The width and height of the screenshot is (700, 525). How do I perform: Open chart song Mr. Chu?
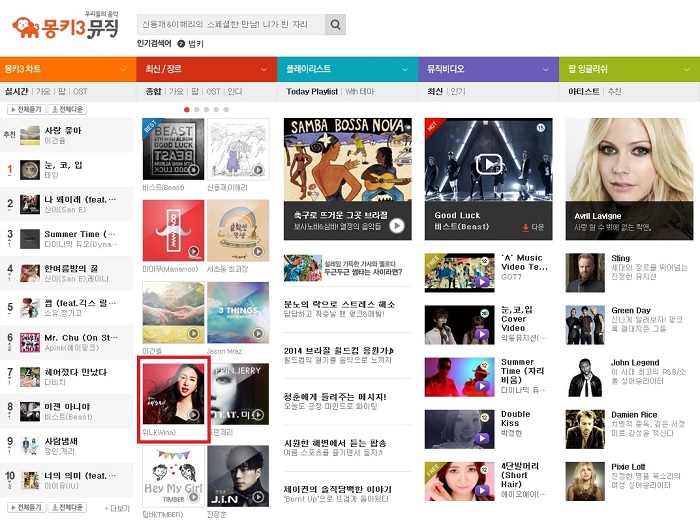tap(81, 338)
